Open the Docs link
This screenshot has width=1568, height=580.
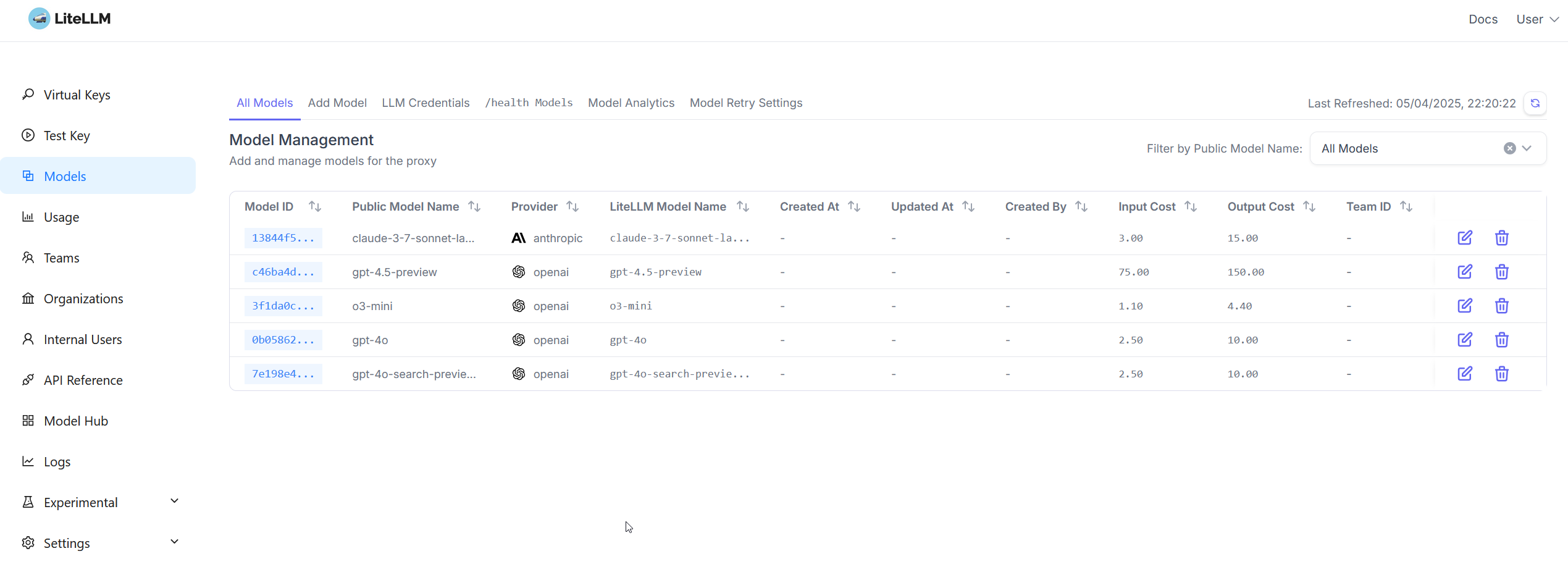(x=1483, y=19)
